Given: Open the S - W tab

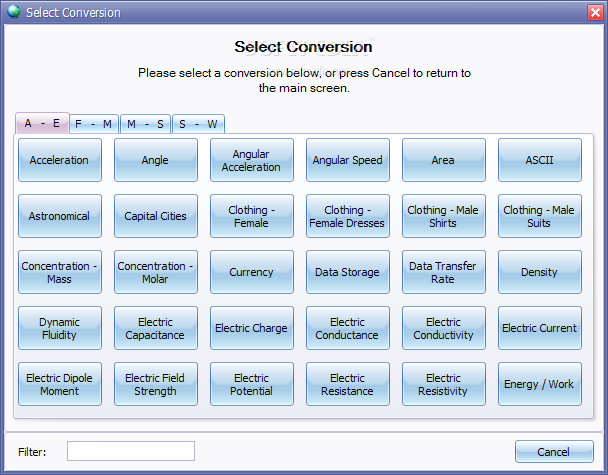Looking at the screenshot, I should [197, 124].
